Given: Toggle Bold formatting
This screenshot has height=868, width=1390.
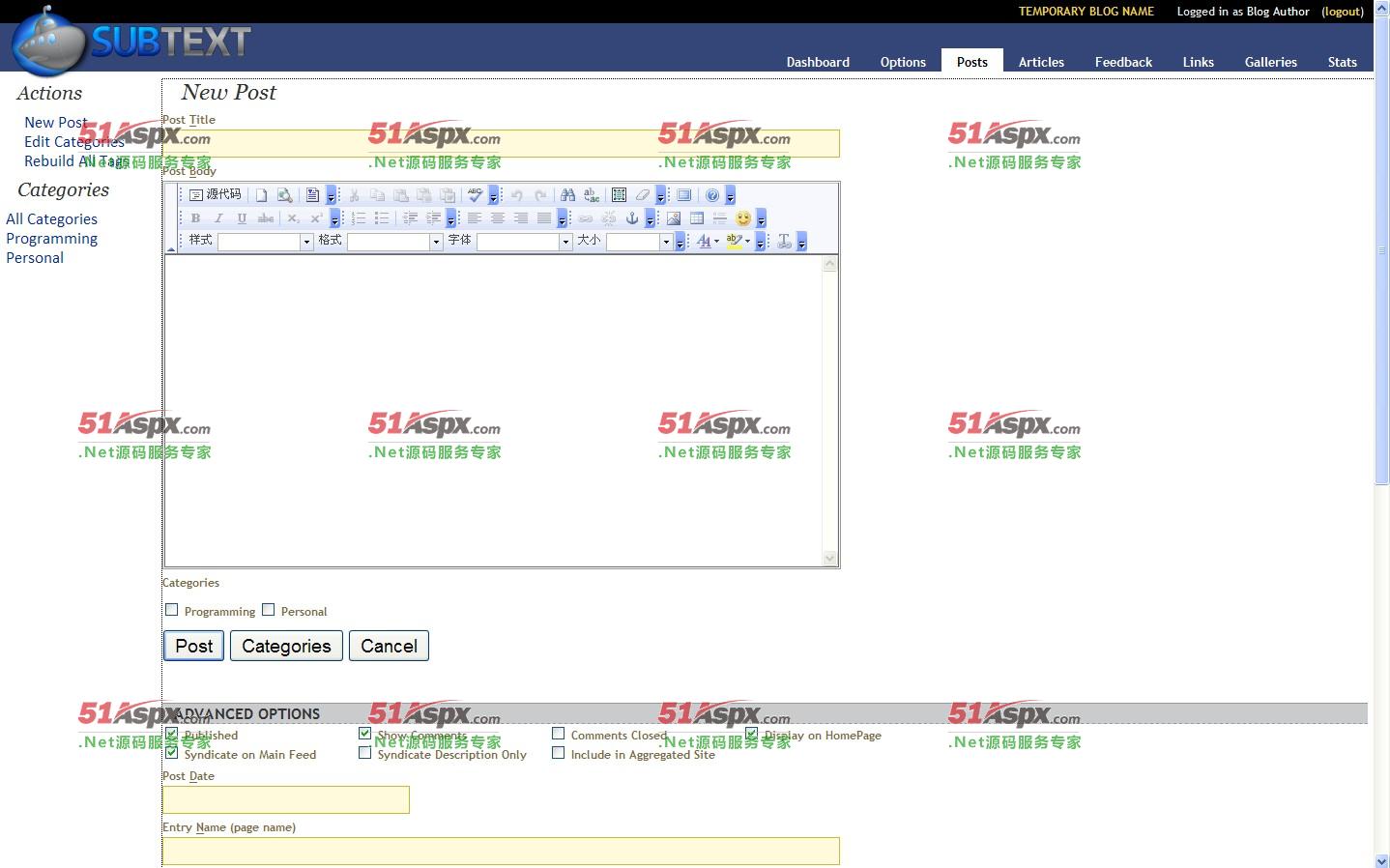Looking at the screenshot, I should [195, 218].
